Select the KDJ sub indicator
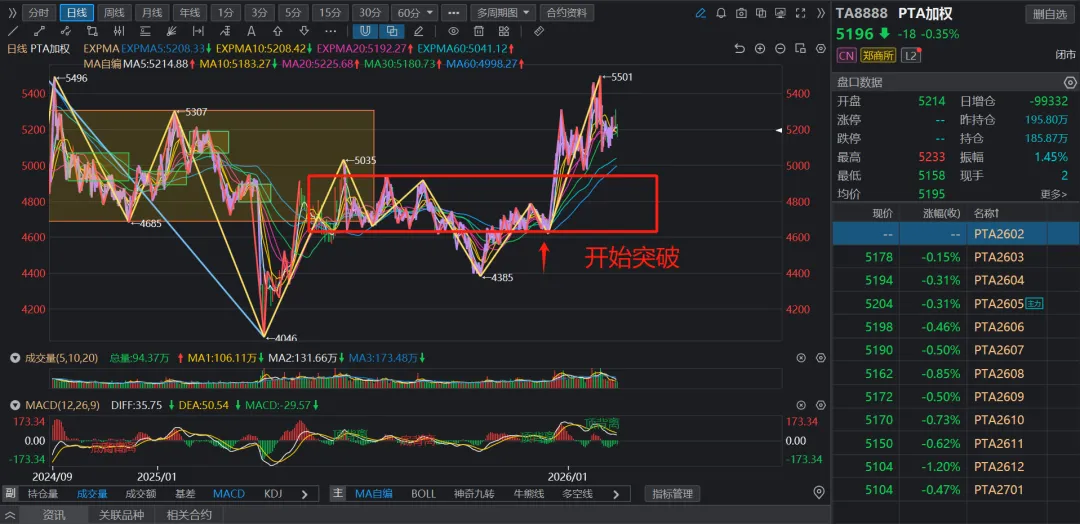The width and height of the screenshot is (1080, 524). pos(273,494)
